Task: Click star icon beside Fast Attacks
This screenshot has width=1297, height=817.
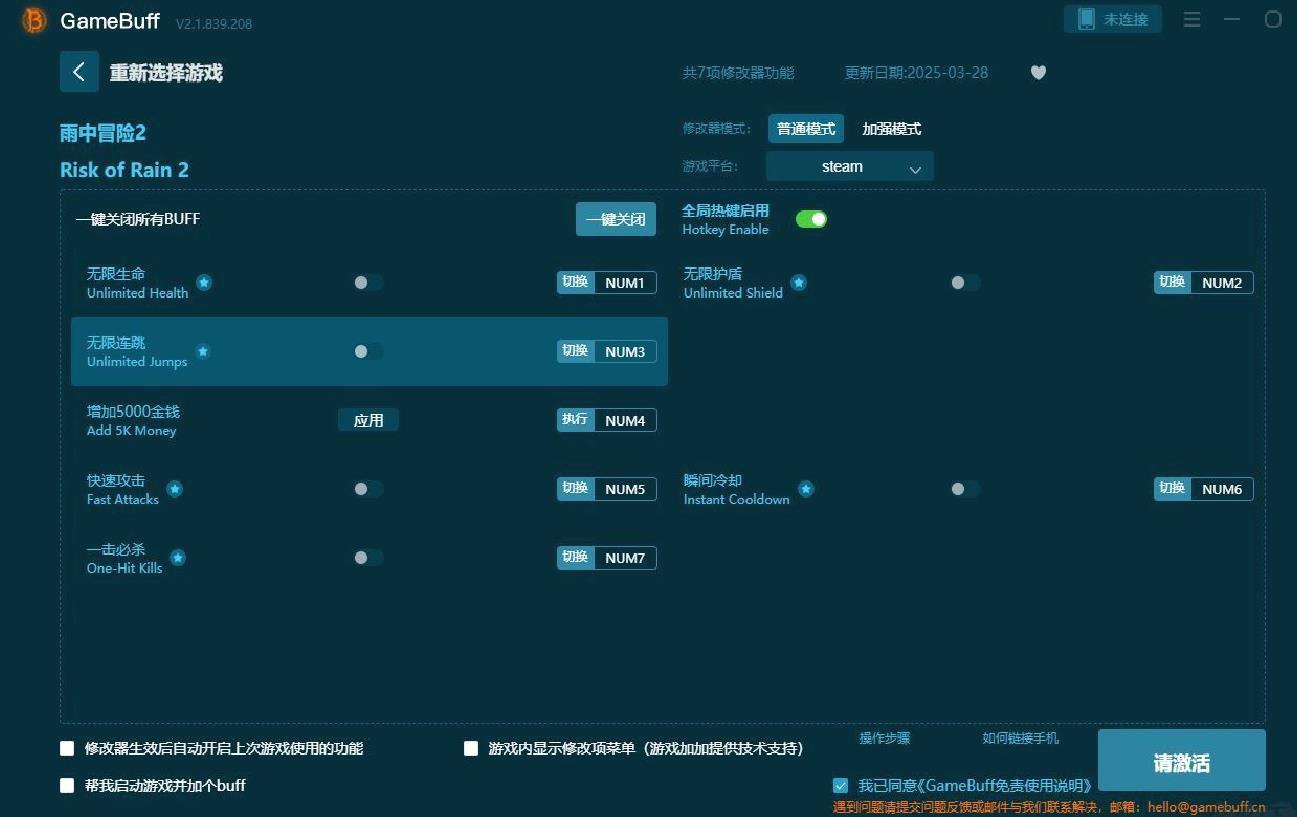Action: (174, 489)
